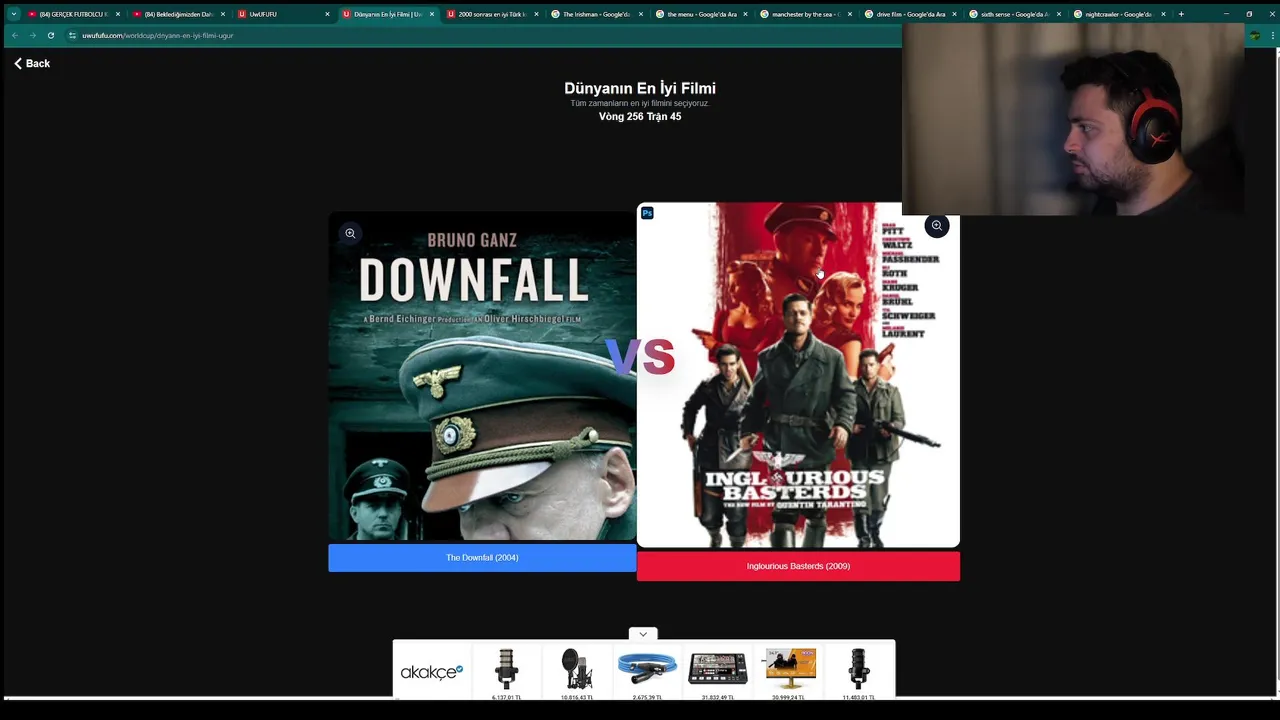Click the browser back navigation arrow

click(x=14, y=35)
